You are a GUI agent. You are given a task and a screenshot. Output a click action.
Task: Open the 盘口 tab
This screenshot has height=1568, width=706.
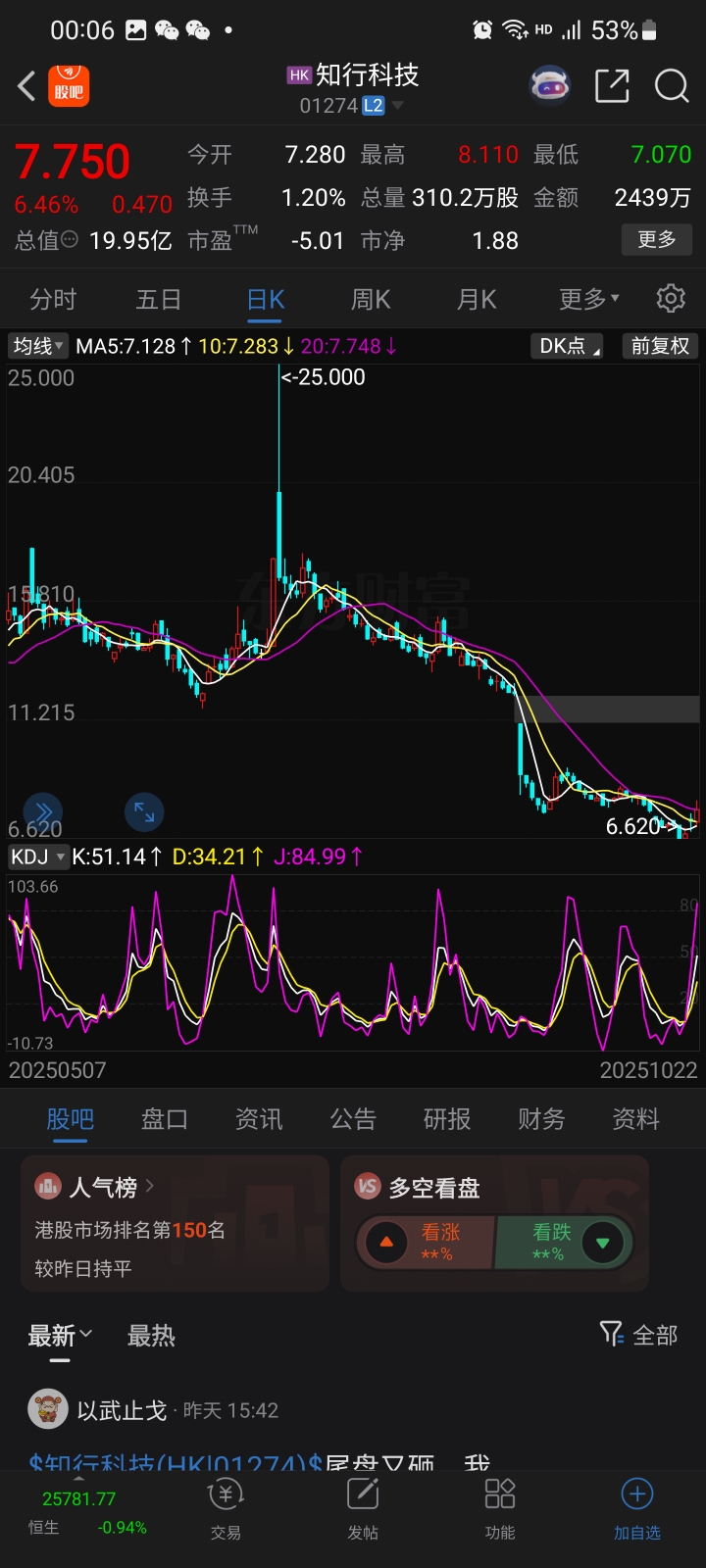tap(165, 1119)
